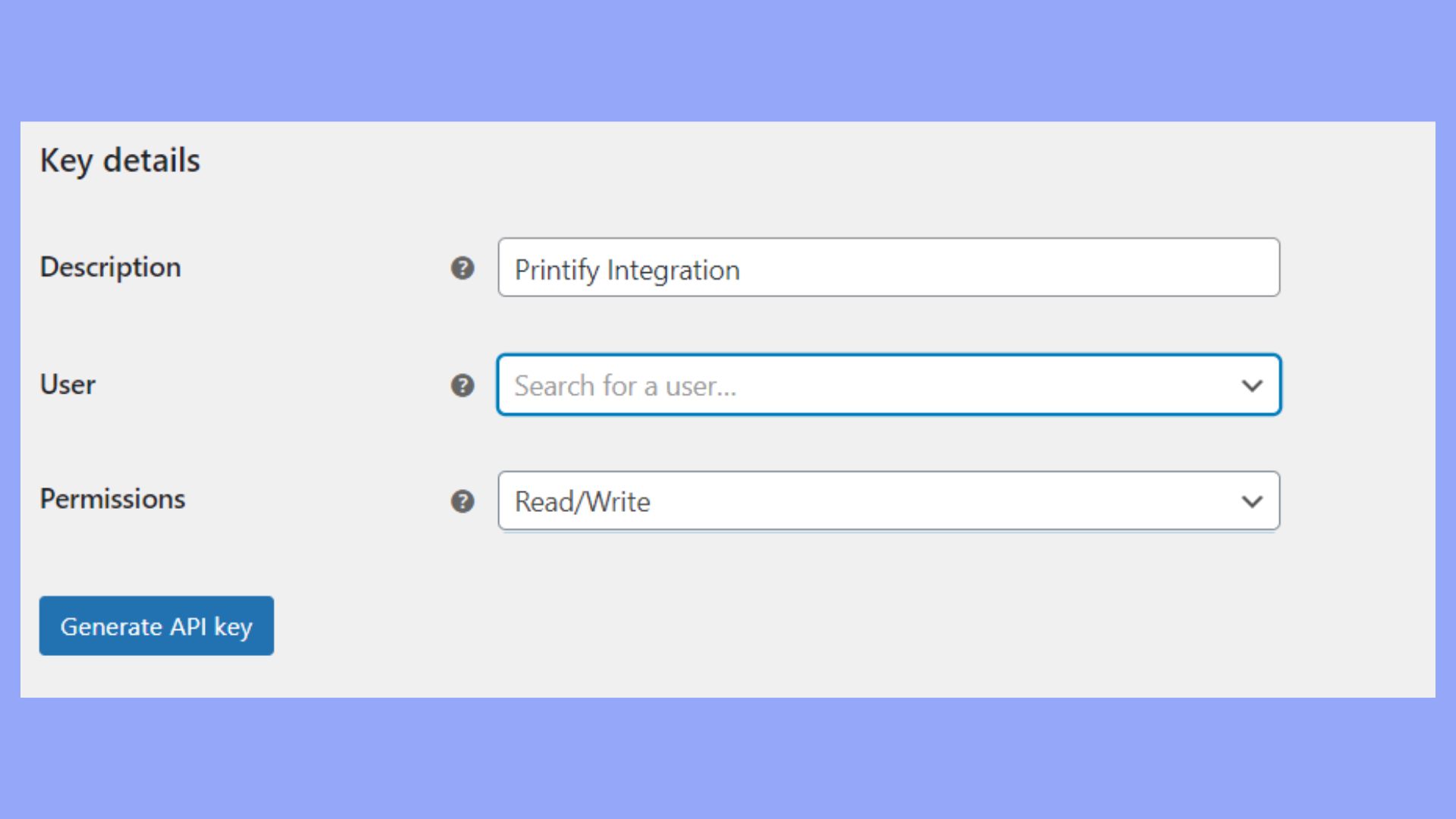The image size is (1456, 819).
Task: Click the Generate API key button
Action: (x=156, y=626)
